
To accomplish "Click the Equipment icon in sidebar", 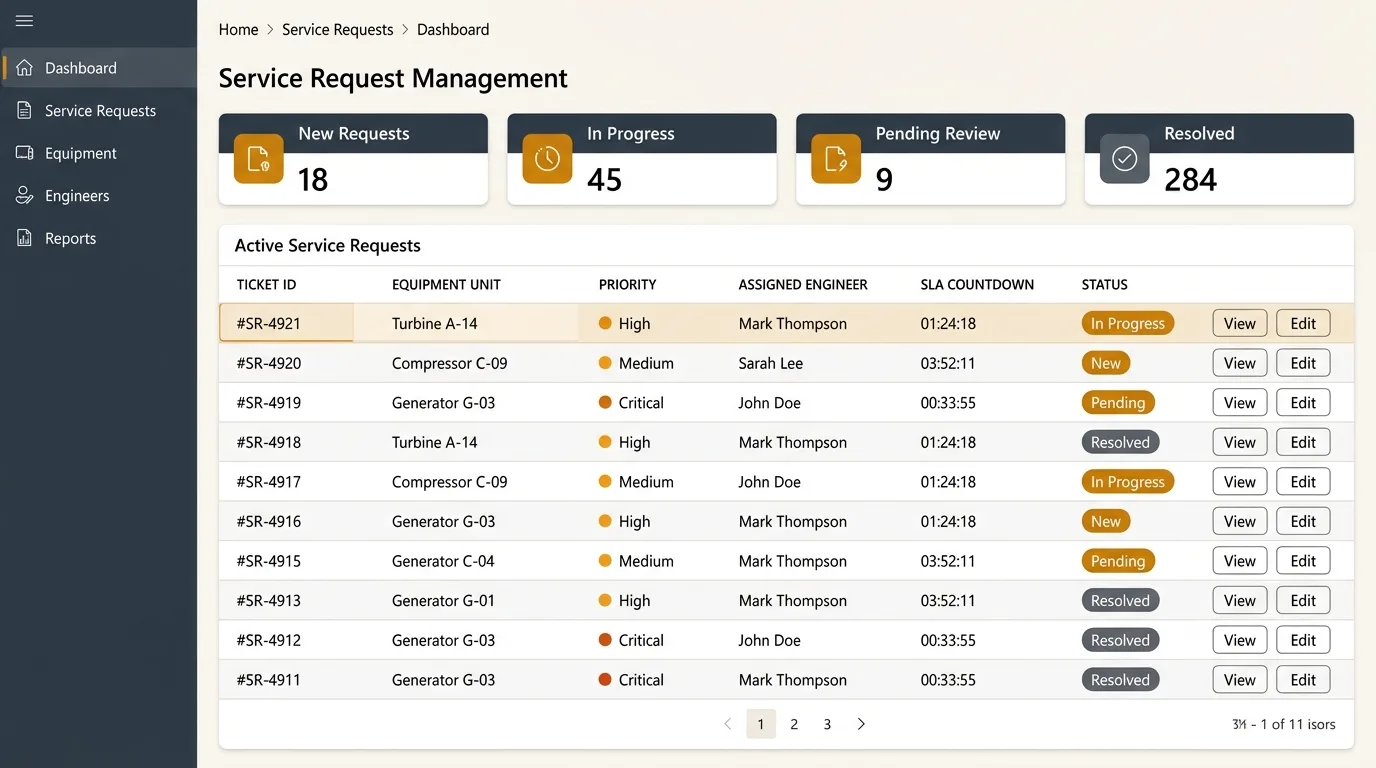I will coord(25,153).
